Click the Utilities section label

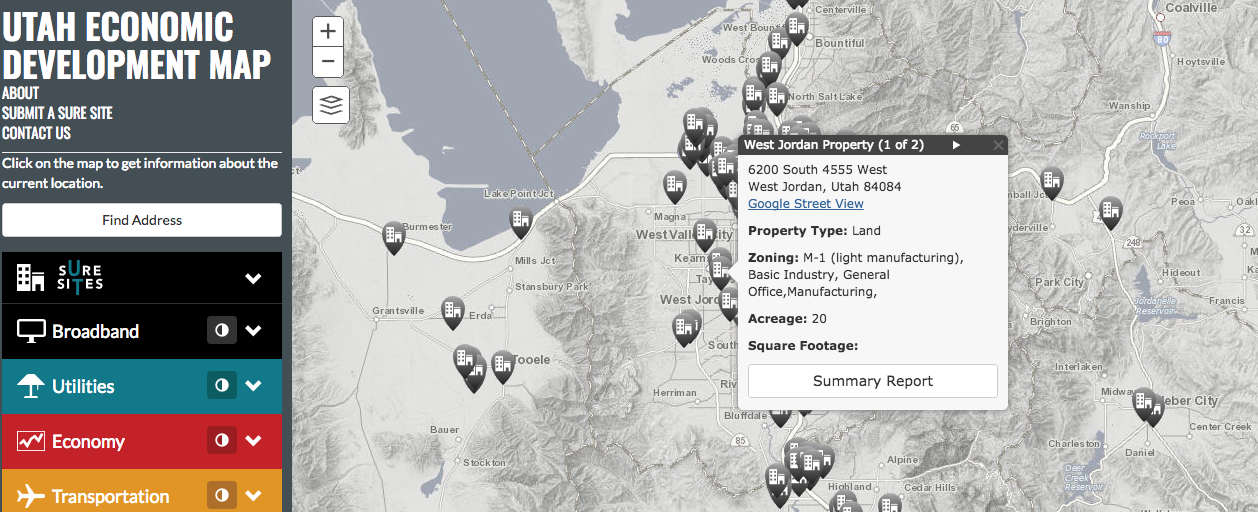(83, 386)
